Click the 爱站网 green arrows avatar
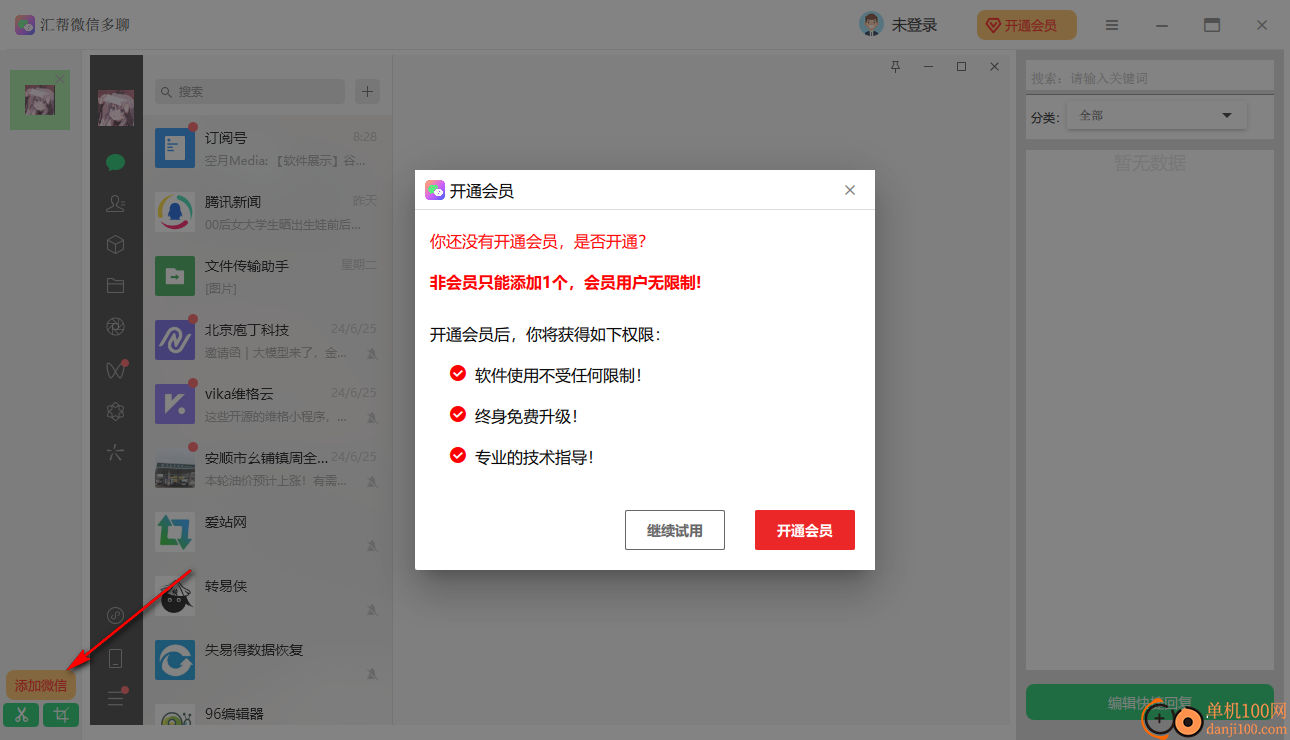The height and width of the screenshot is (740, 1290). click(175, 532)
